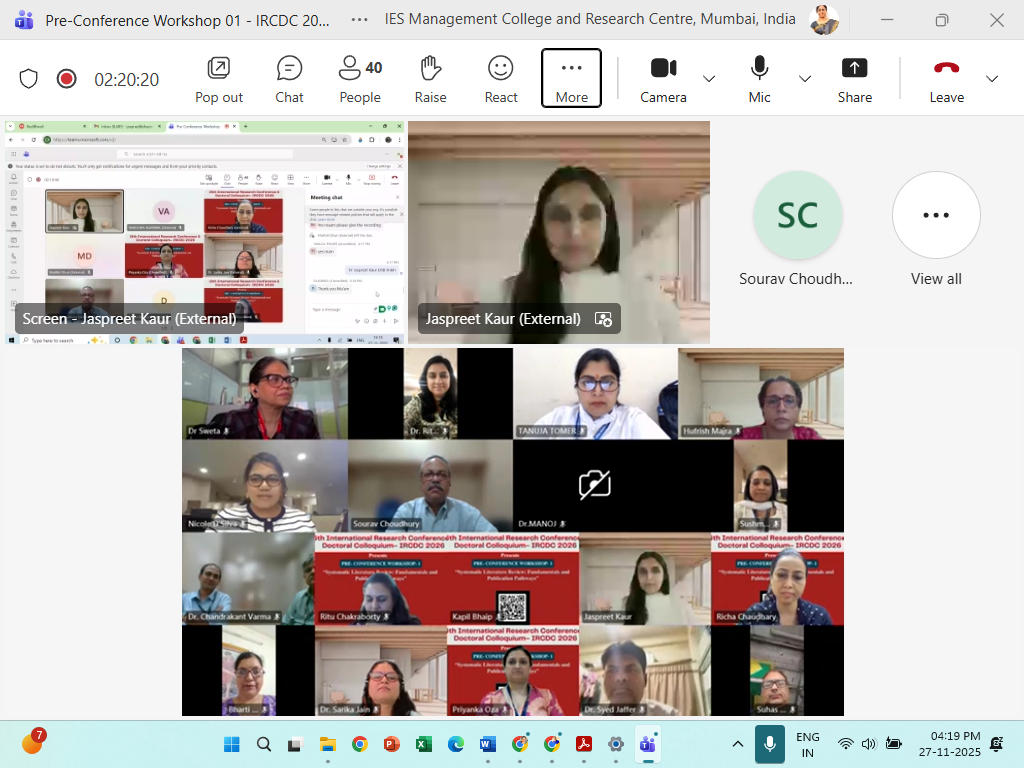
Task: Click the red recording indicator
Action: (66, 79)
